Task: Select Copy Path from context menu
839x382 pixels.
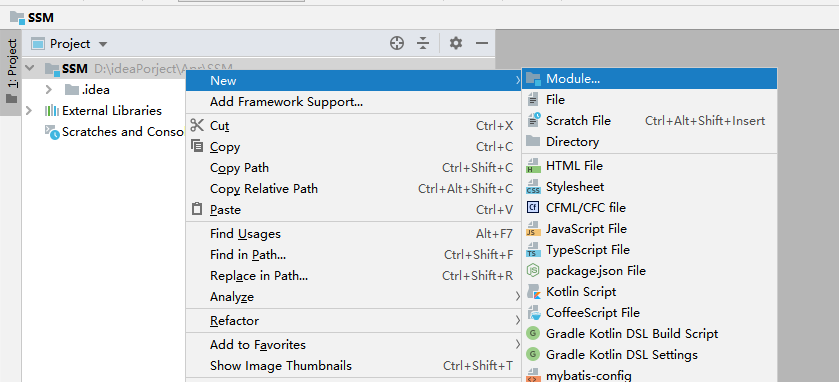Action: point(354,167)
